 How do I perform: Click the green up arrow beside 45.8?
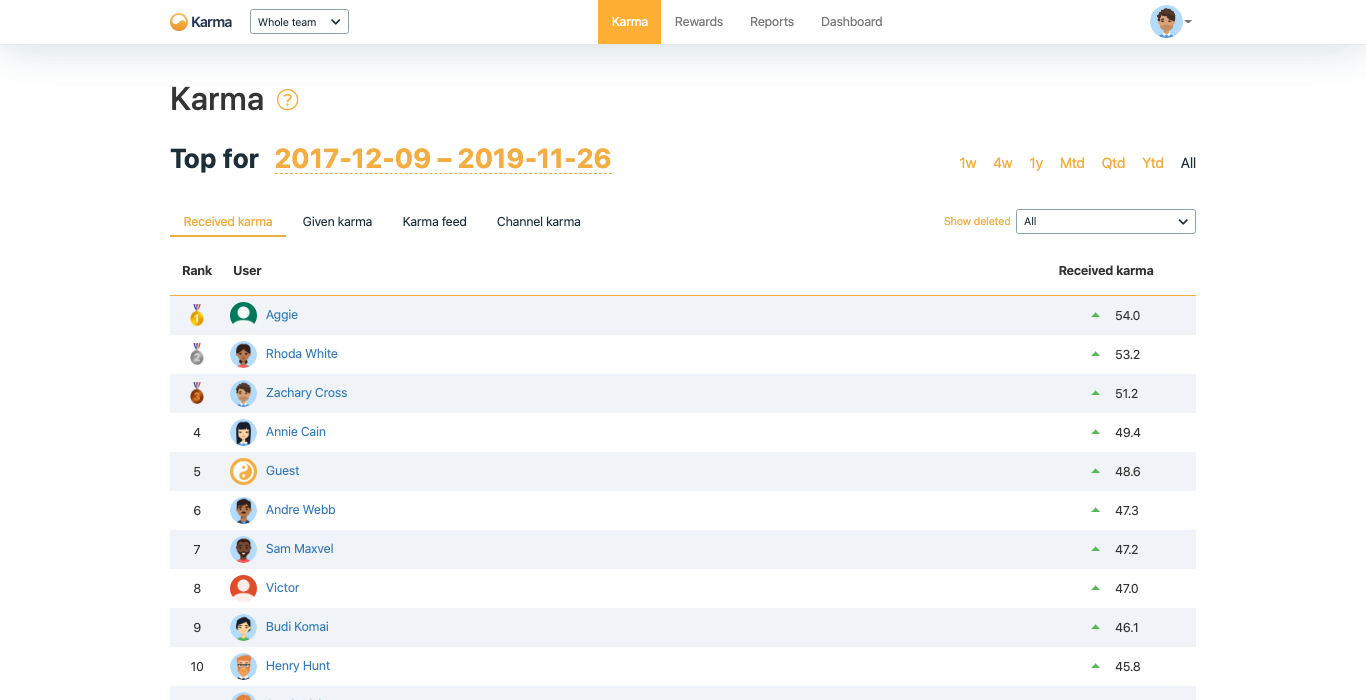1096,666
